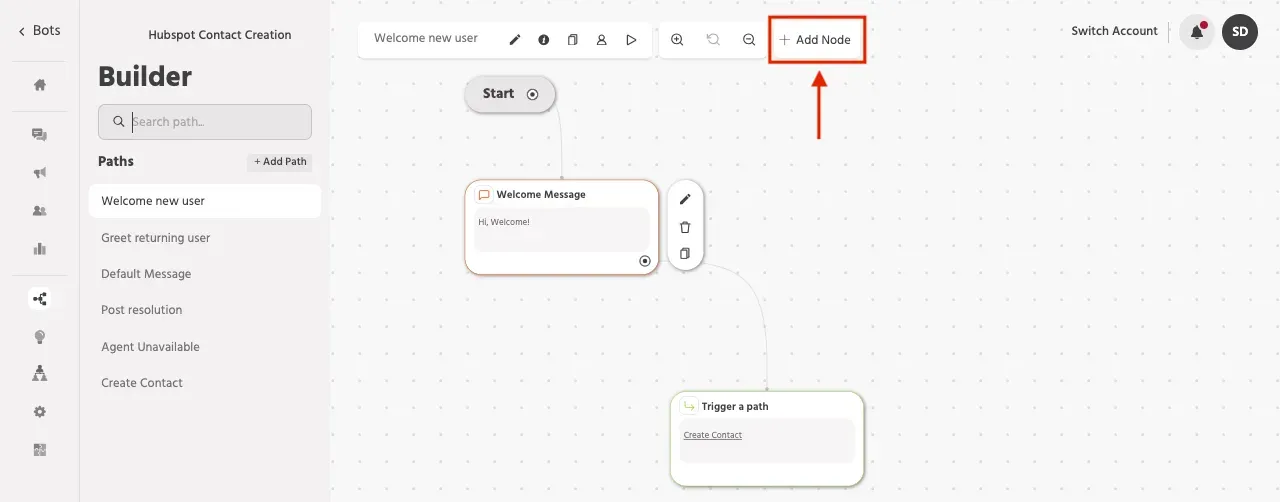Screen dimensions: 1280x502
Task: Open the chat conversations sidebar icon
Action: (x=40, y=135)
